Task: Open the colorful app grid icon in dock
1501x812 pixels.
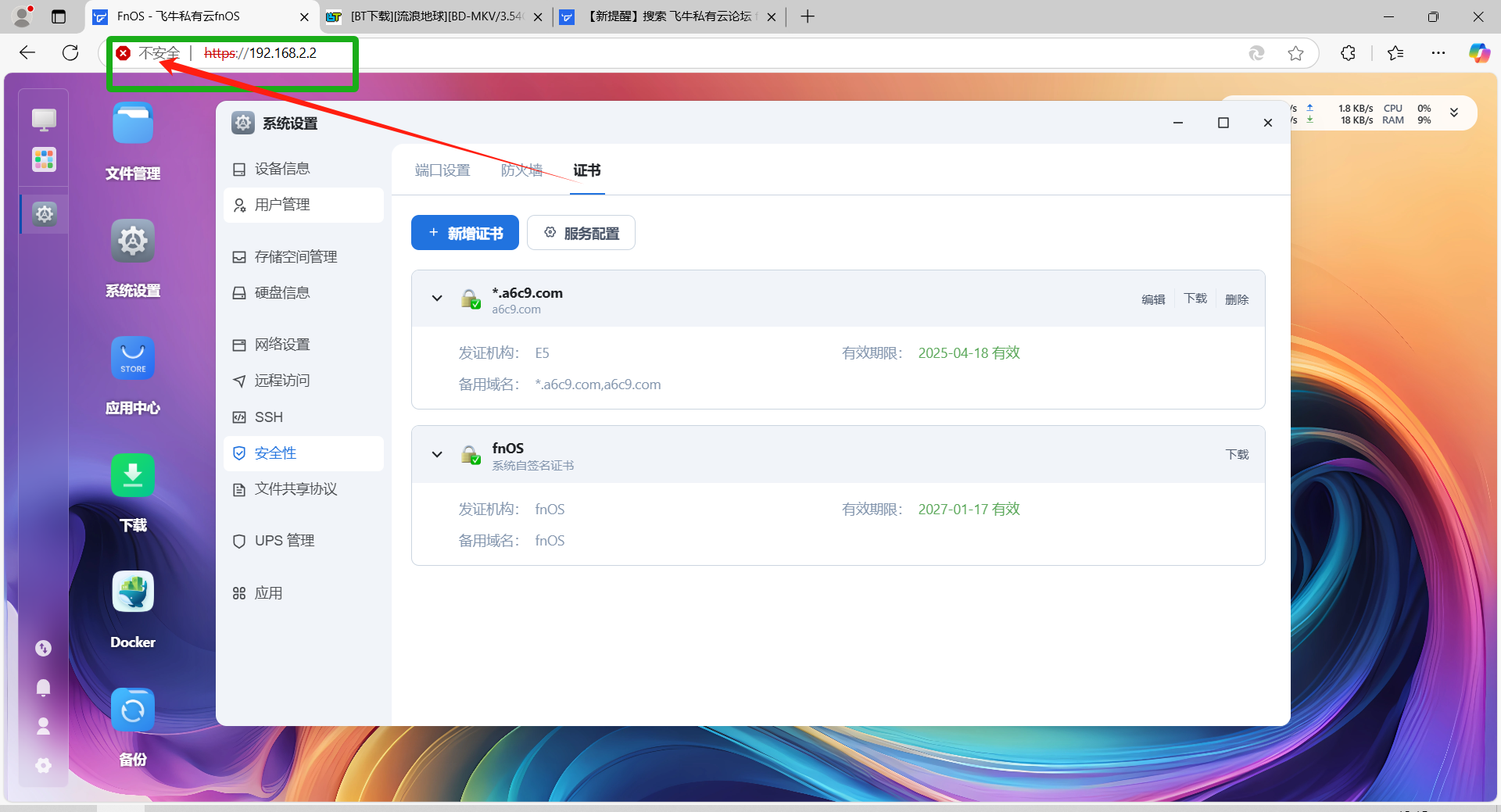Action: tap(44, 159)
